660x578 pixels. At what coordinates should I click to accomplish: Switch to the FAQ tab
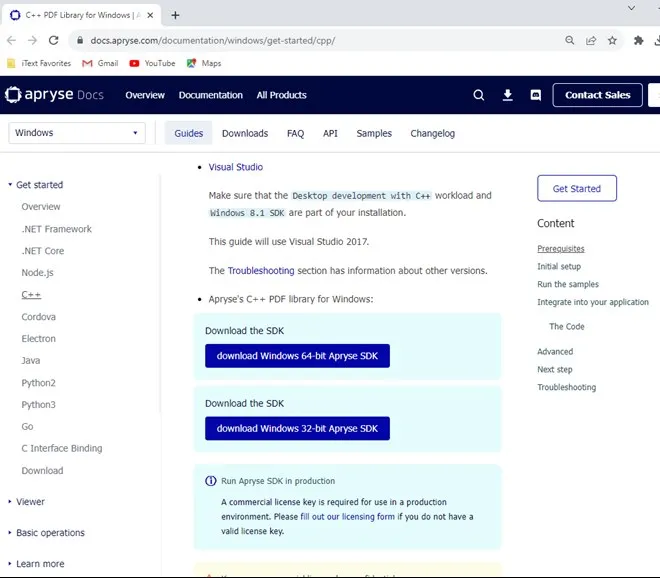pos(295,133)
